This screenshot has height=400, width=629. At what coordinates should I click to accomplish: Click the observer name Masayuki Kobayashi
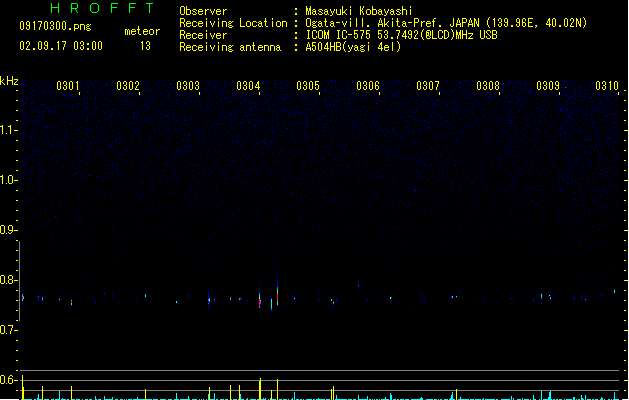point(359,11)
